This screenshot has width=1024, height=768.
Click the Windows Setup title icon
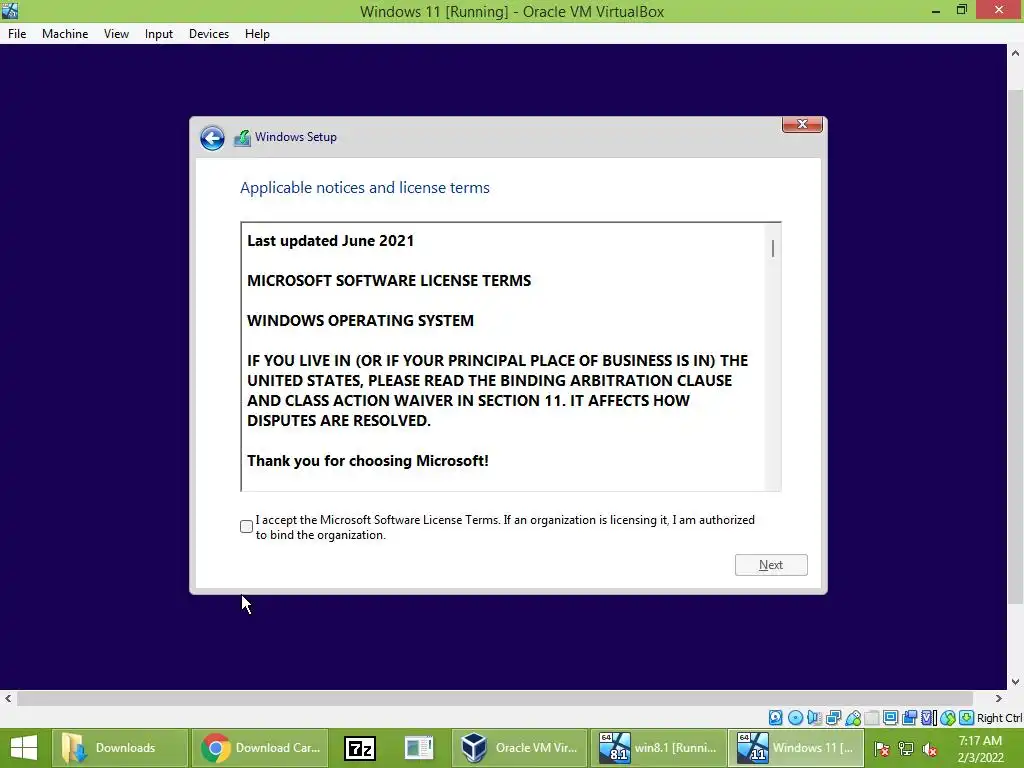(242, 138)
